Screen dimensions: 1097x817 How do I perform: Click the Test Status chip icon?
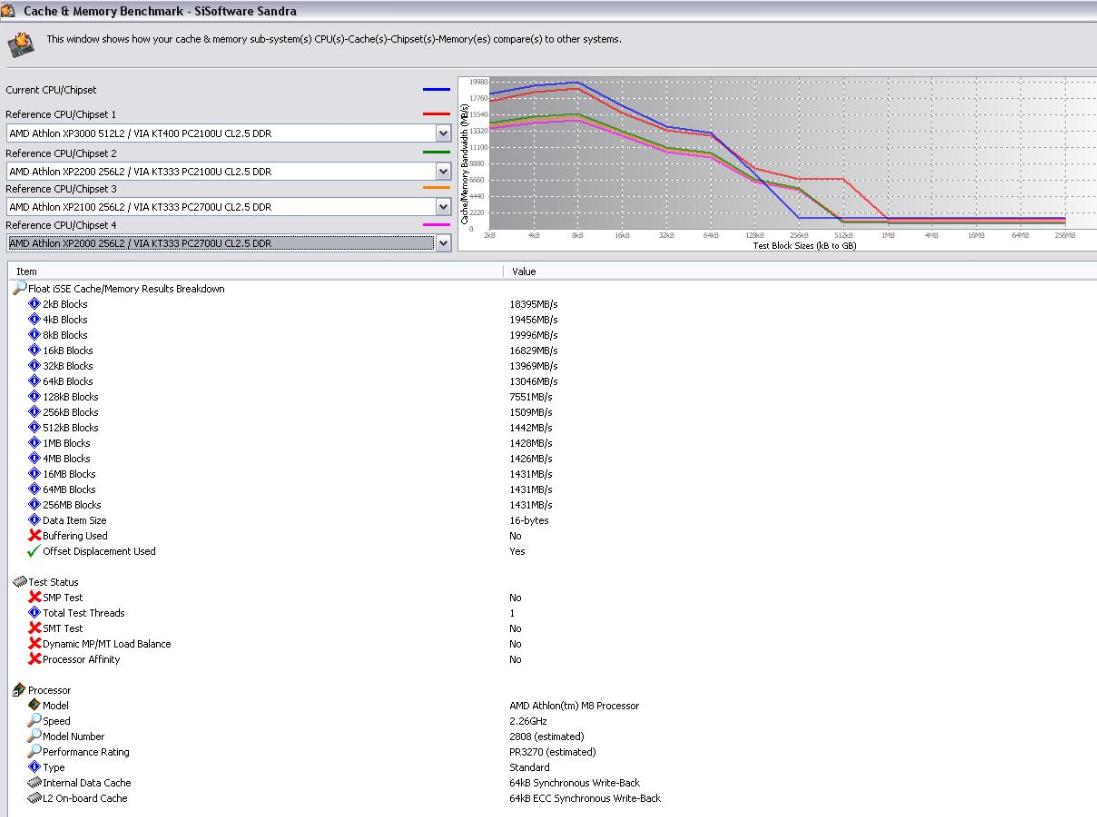[20, 581]
